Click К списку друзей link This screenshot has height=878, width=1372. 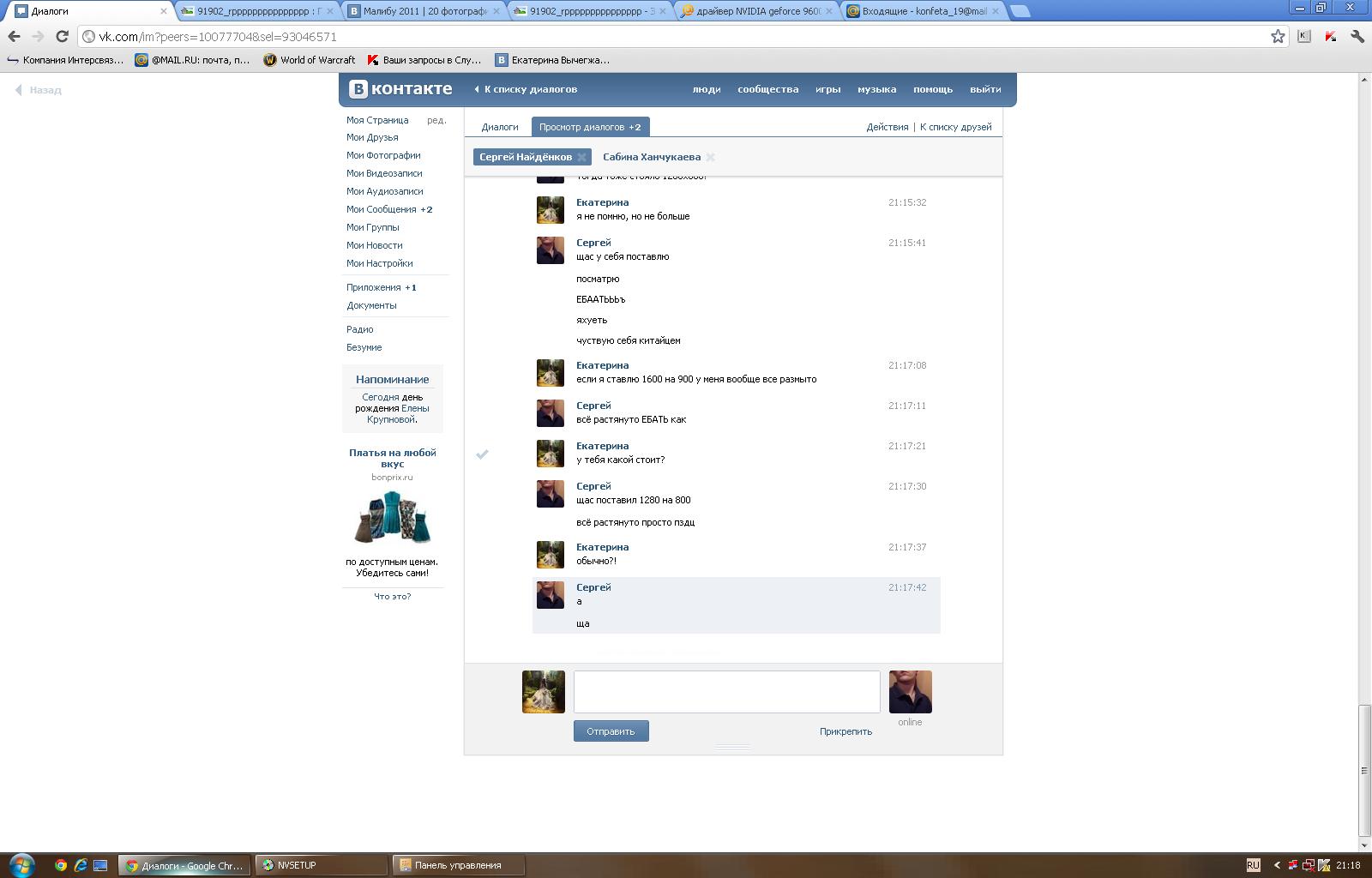point(955,127)
